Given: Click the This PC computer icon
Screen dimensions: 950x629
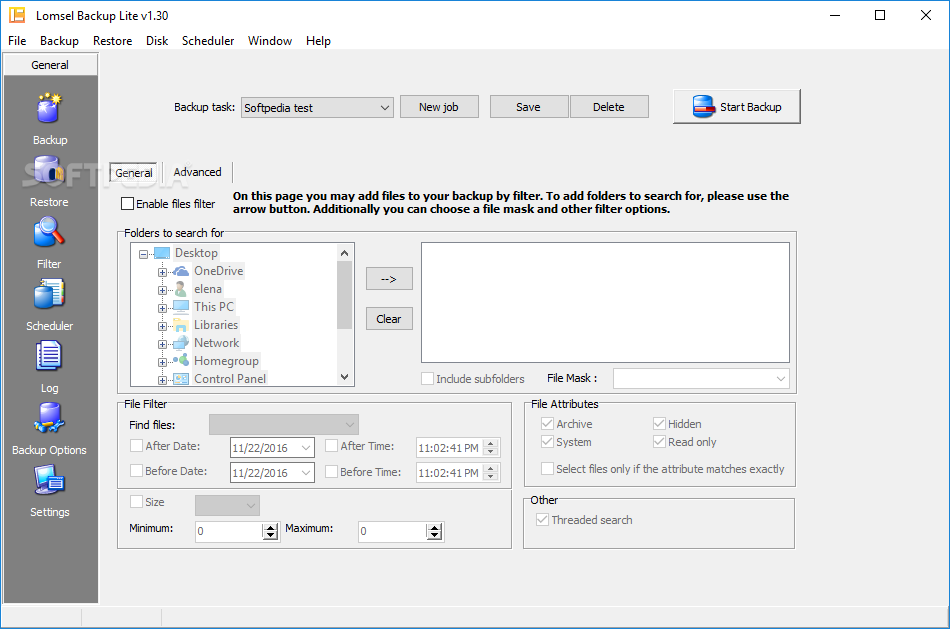Looking at the screenshot, I should pyautogui.click(x=181, y=307).
